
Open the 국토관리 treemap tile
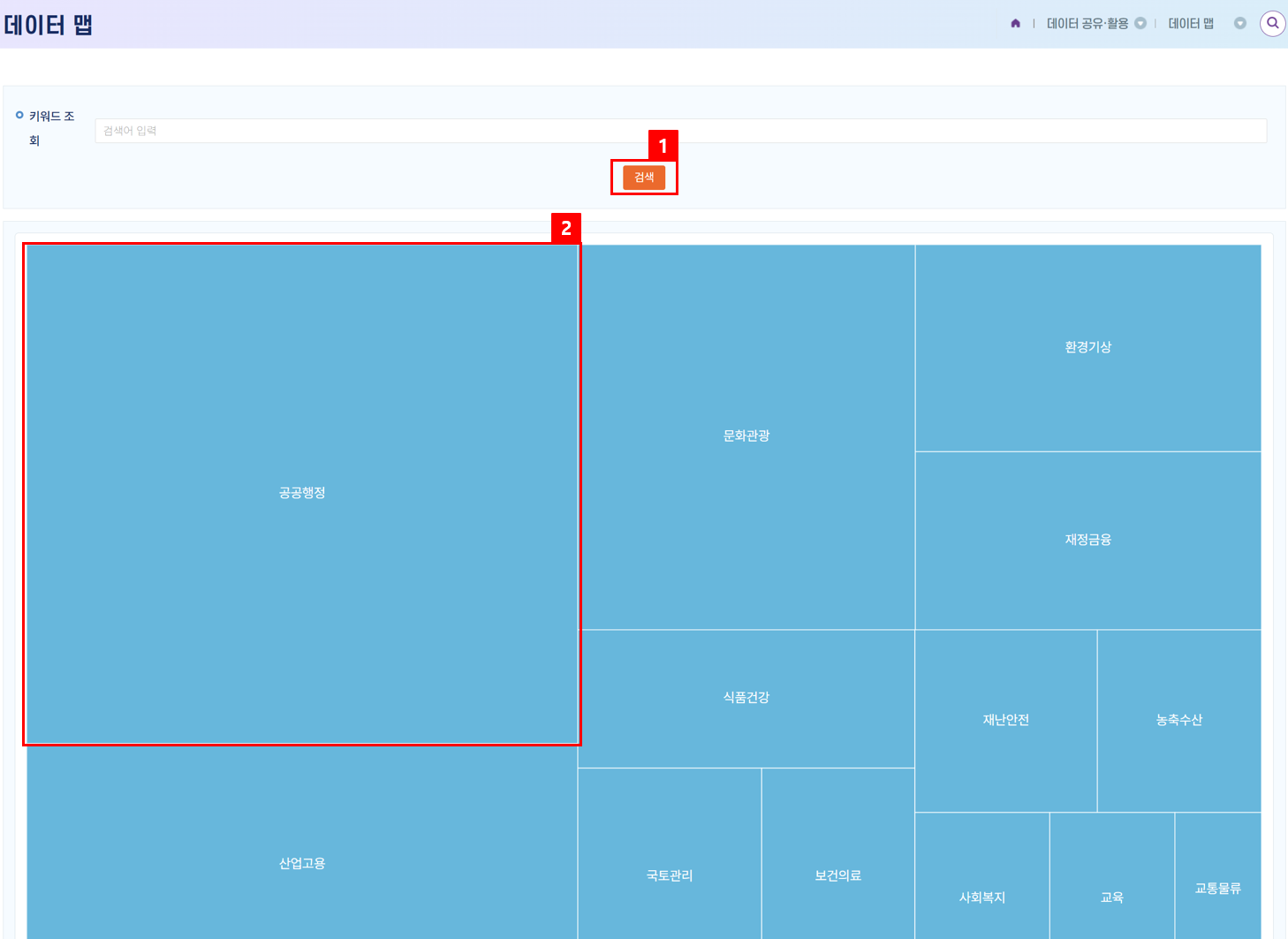click(669, 875)
